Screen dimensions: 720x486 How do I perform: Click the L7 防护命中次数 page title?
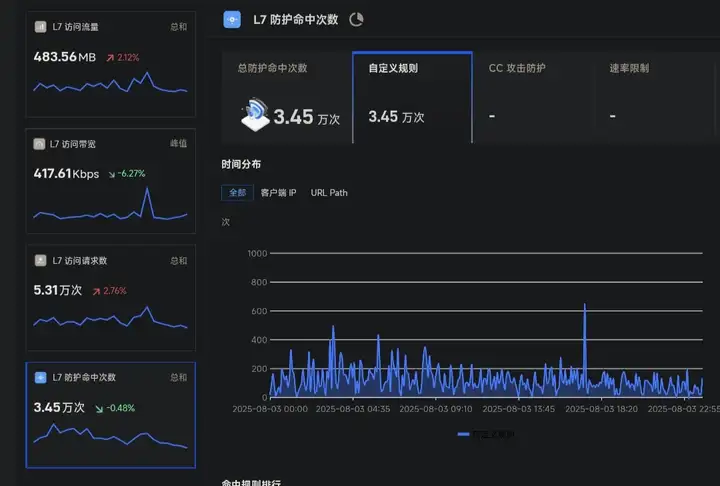click(x=296, y=20)
